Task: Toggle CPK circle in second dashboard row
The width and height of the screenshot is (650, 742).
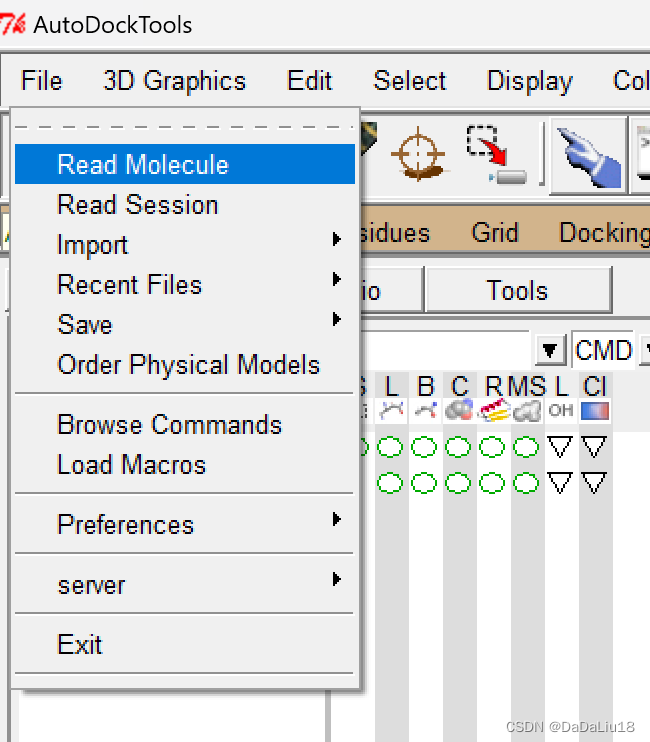Action: (x=458, y=483)
